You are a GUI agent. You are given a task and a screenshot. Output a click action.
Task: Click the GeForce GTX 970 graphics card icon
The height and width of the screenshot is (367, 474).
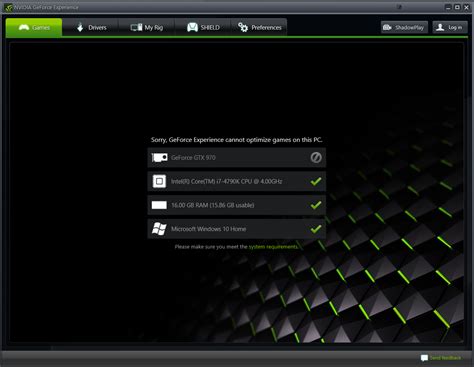coord(159,157)
